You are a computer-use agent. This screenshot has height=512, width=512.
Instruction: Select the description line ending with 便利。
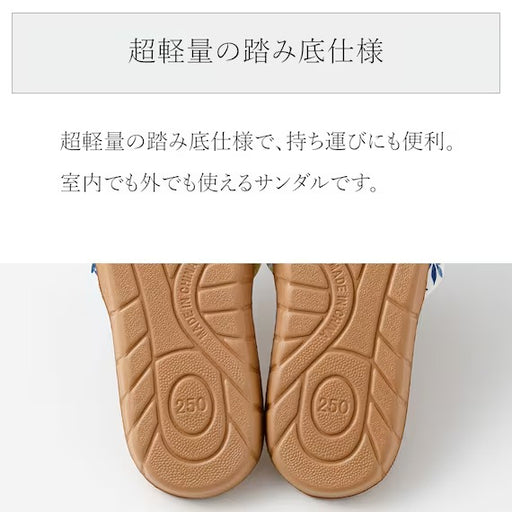pos(257,142)
